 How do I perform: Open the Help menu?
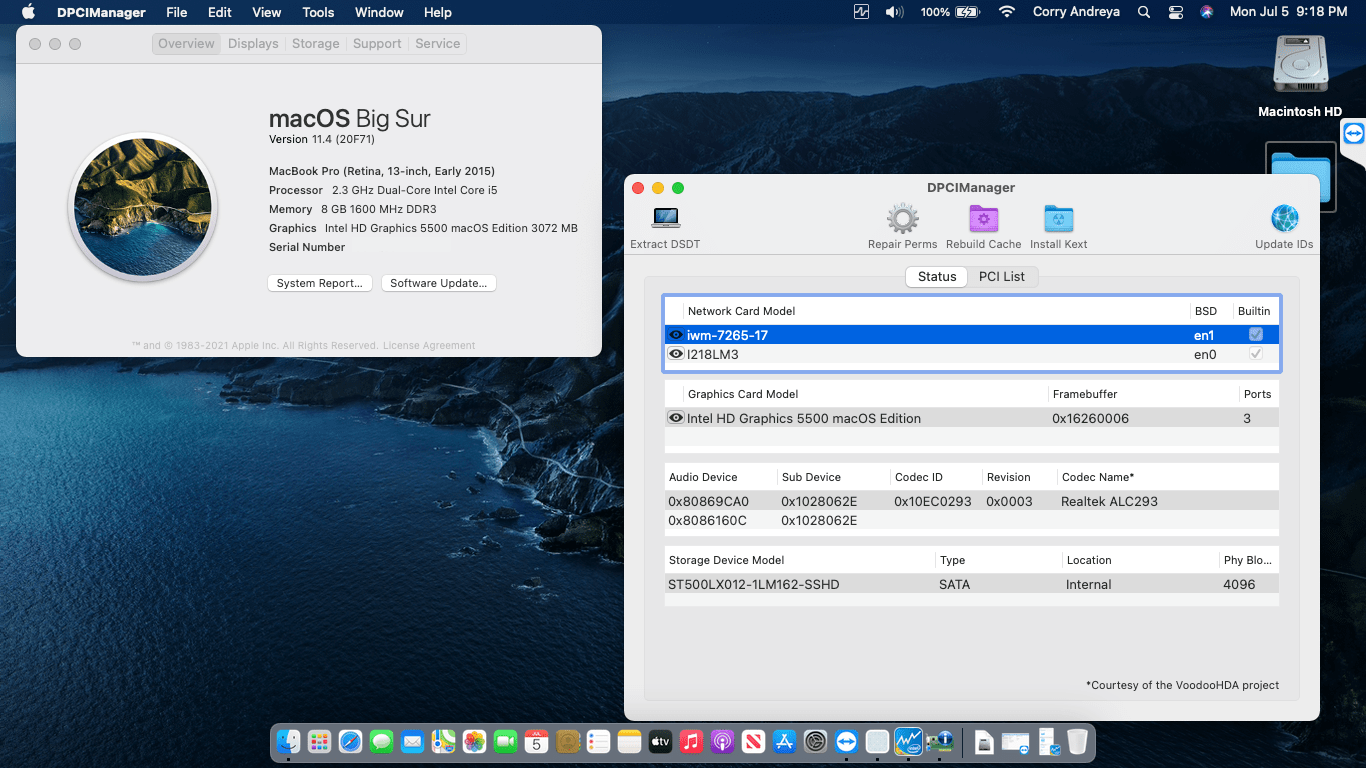coord(438,12)
